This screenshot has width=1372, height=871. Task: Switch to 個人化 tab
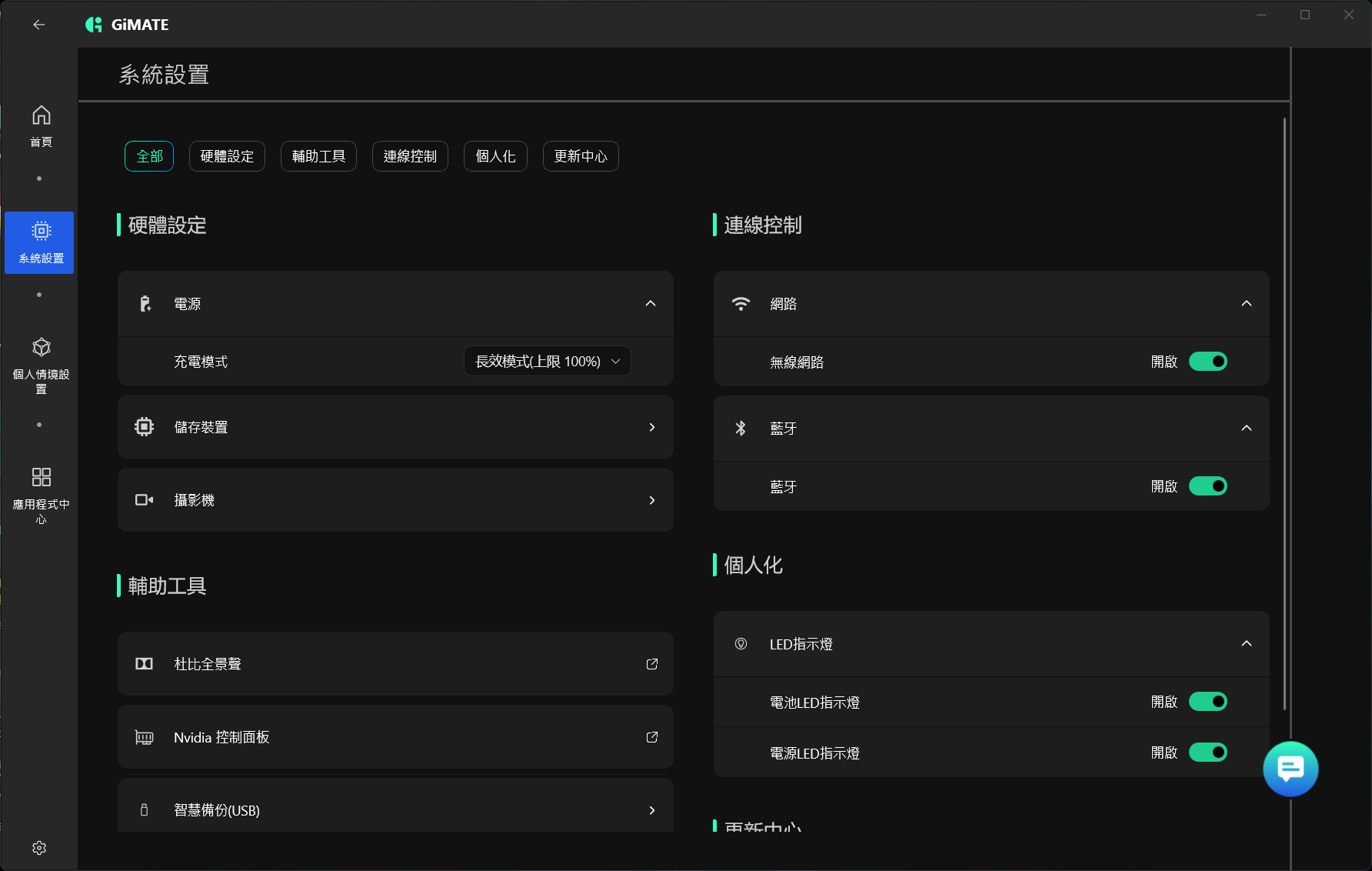point(495,156)
